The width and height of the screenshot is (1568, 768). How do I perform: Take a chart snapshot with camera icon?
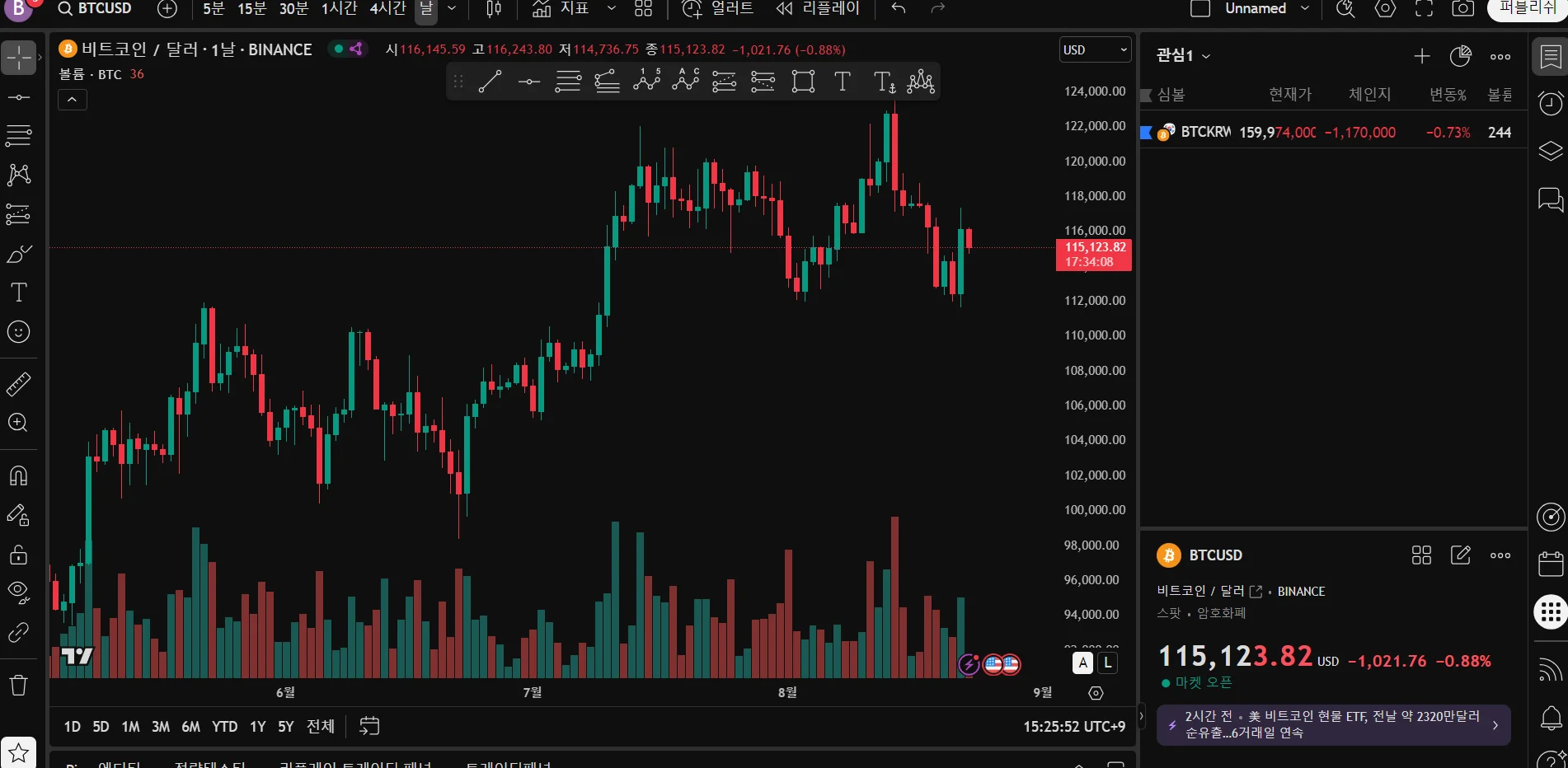1463,9
